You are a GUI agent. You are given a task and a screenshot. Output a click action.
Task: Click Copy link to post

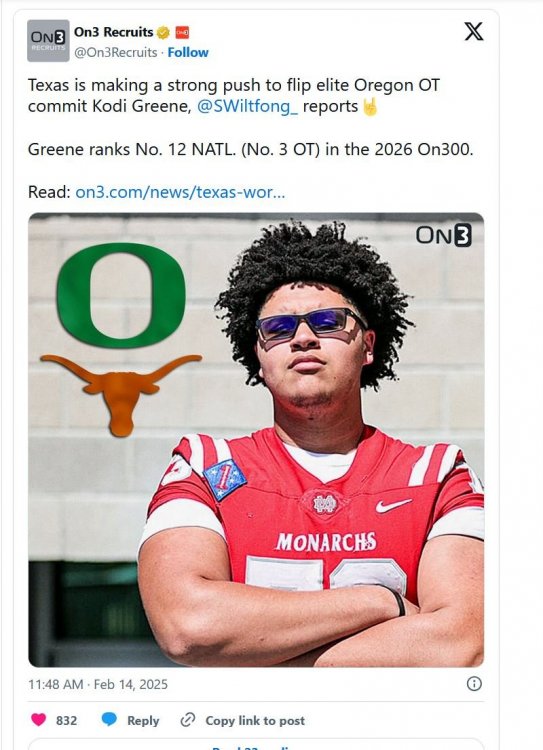click(255, 720)
